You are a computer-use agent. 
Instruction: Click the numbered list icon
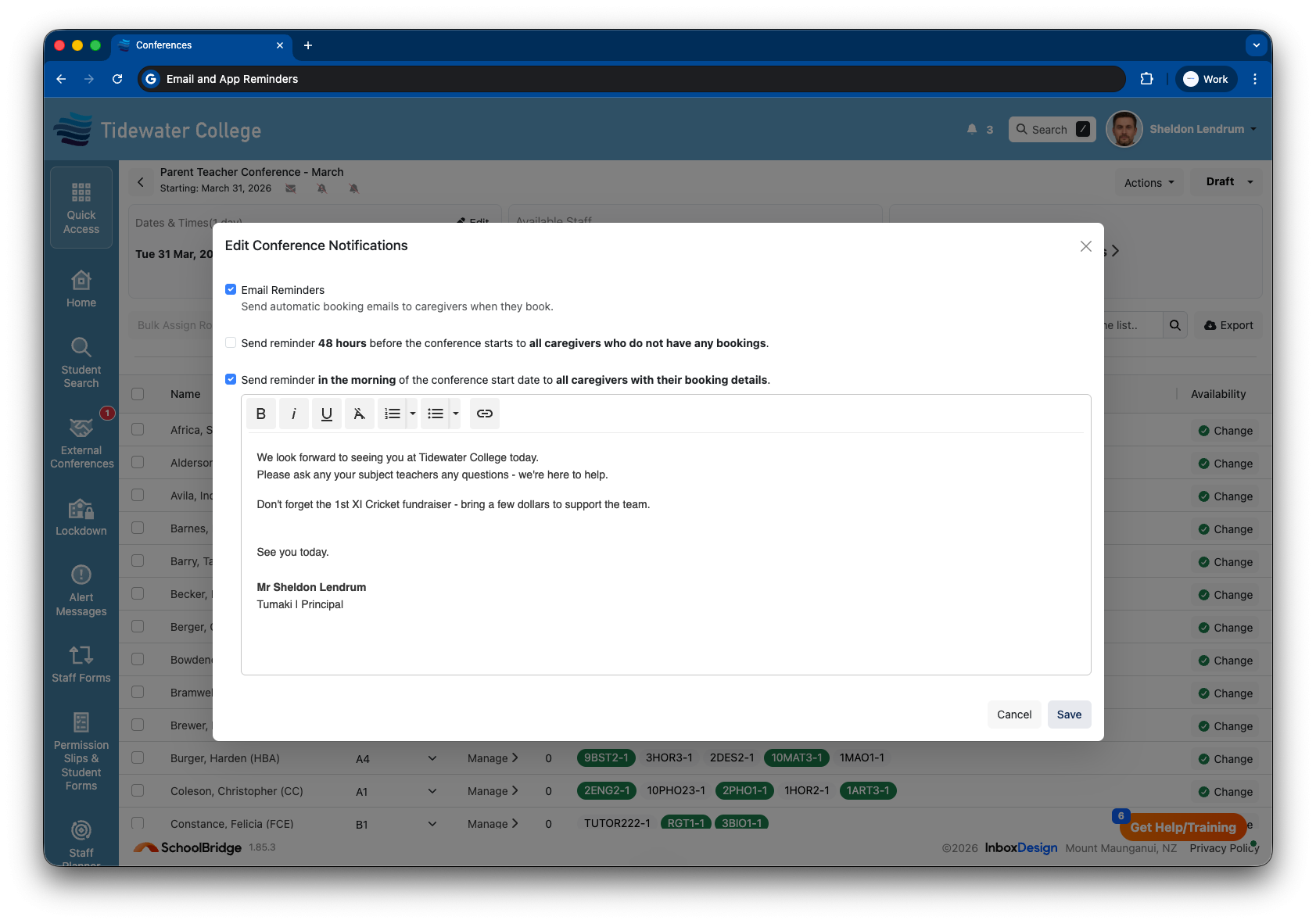tap(393, 414)
